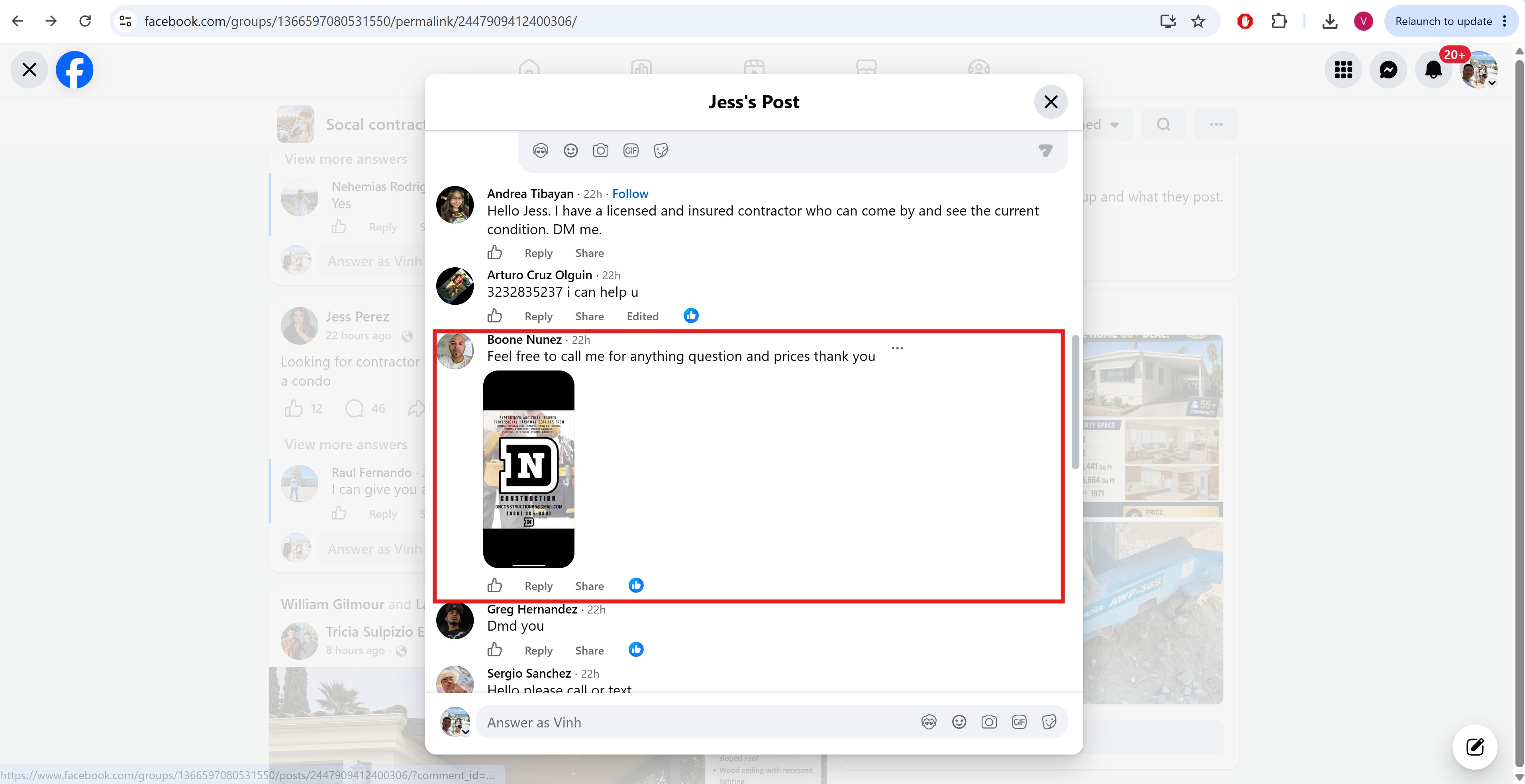Open Messenger chats
This screenshot has height=784, width=1525.
[x=1388, y=70]
